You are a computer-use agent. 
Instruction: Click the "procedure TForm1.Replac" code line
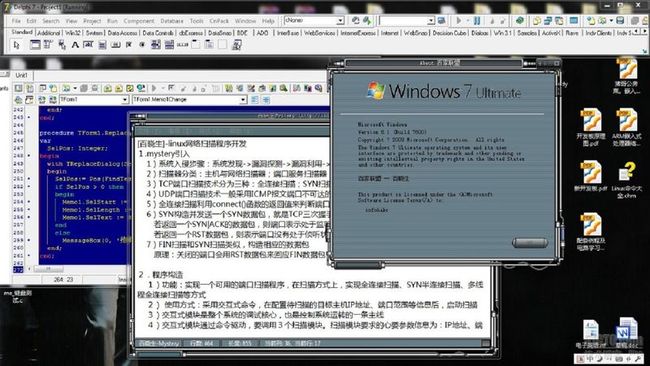click(85, 133)
